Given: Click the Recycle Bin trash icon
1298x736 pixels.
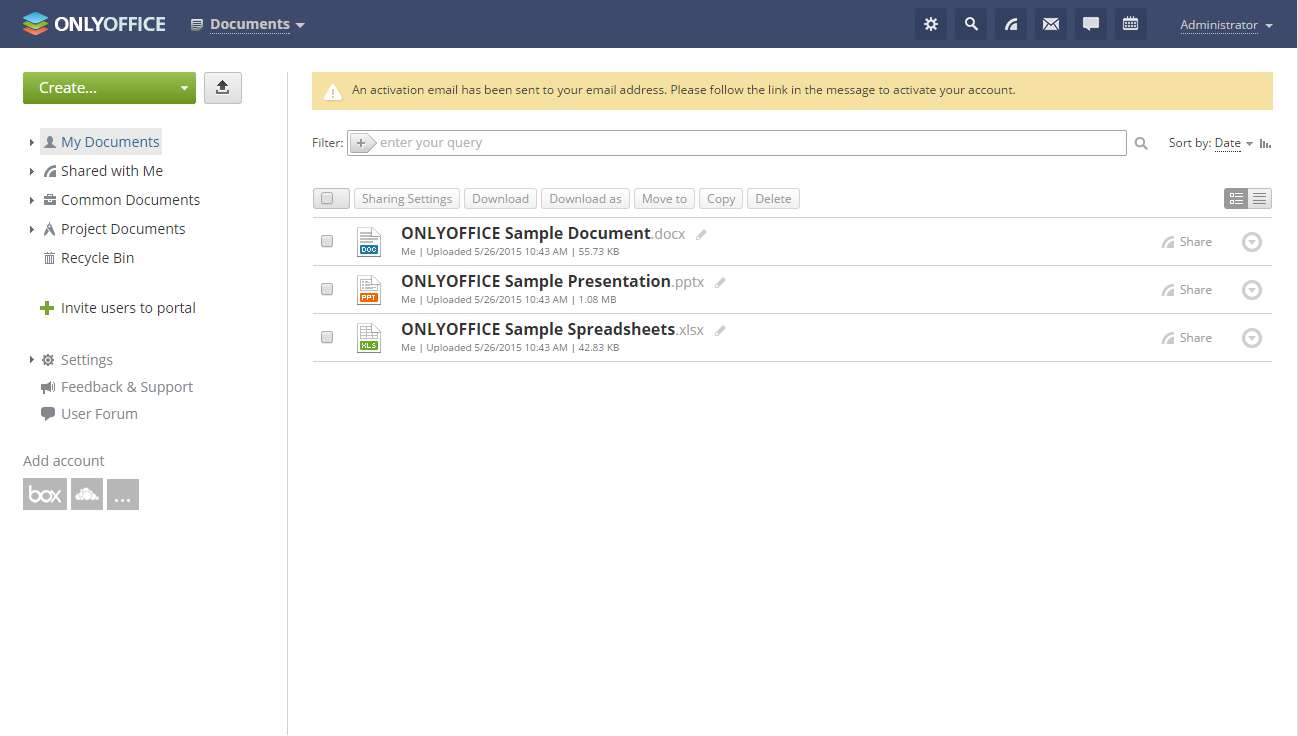Looking at the screenshot, I should [x=49, y=258].
